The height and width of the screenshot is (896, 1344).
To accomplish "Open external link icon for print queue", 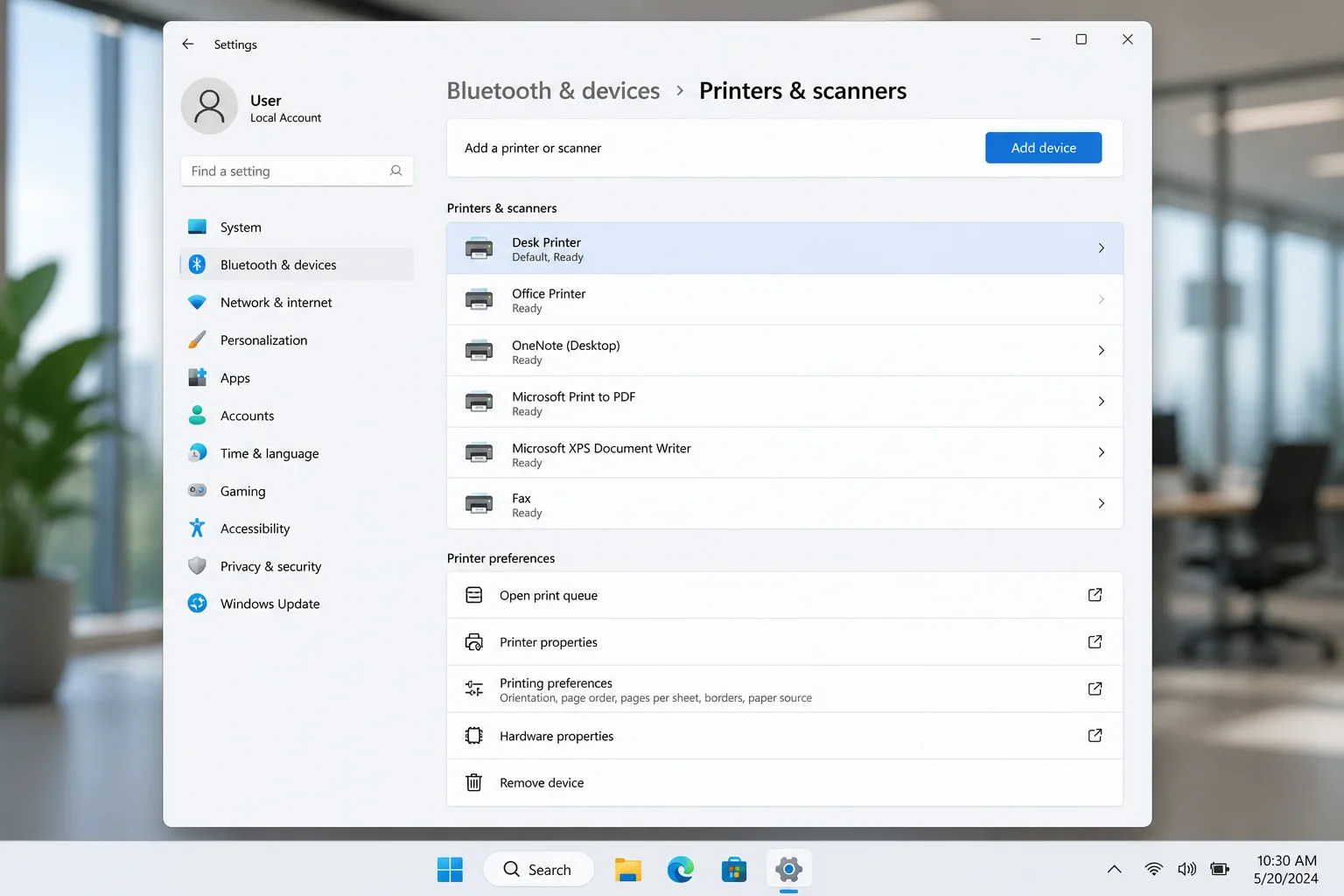I will [1095, 595].
